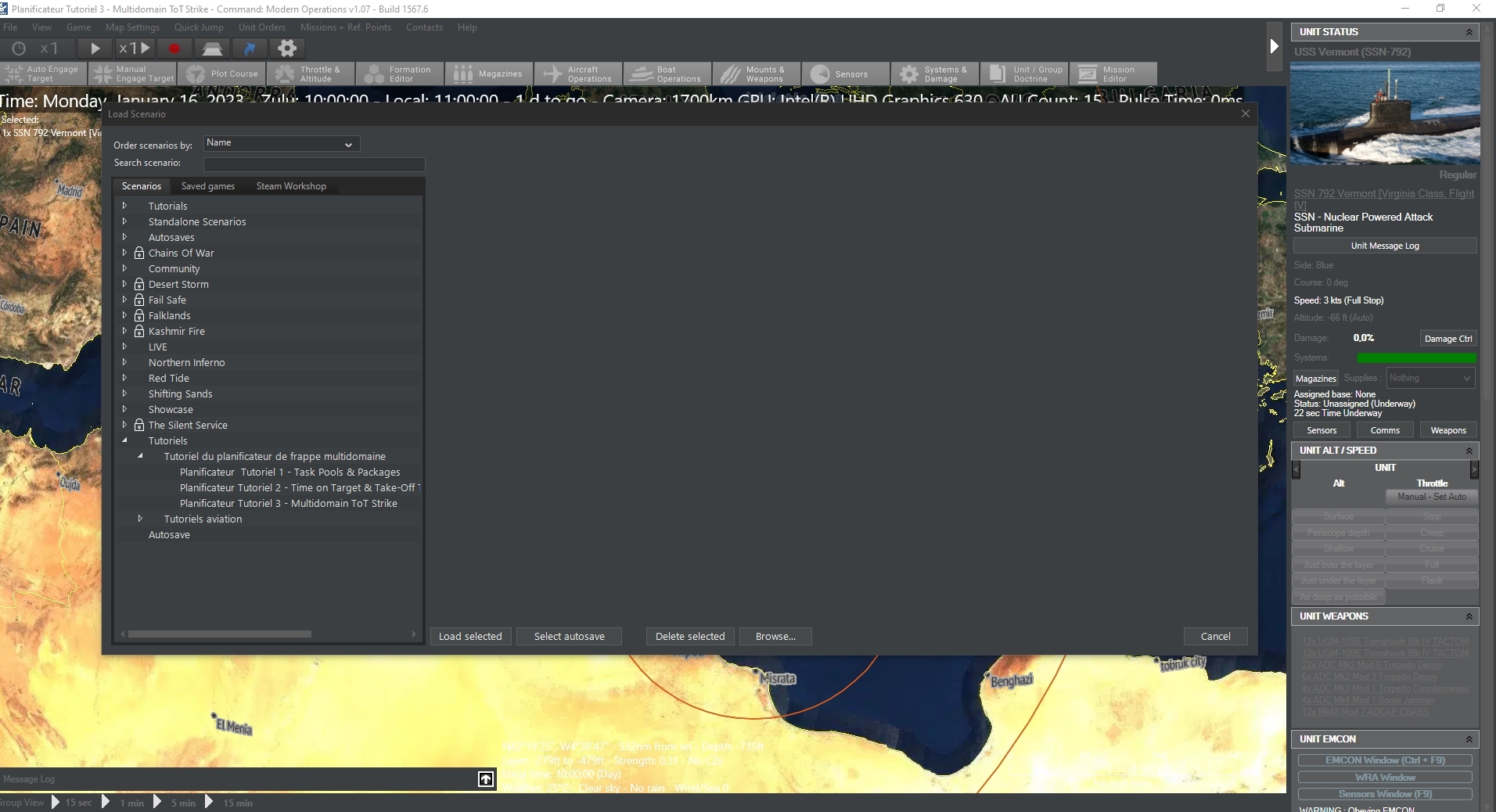The height and width of the screenshot is (812, 1496).
Task: Expand the Tutorials folder
Action: pos(124,206)
